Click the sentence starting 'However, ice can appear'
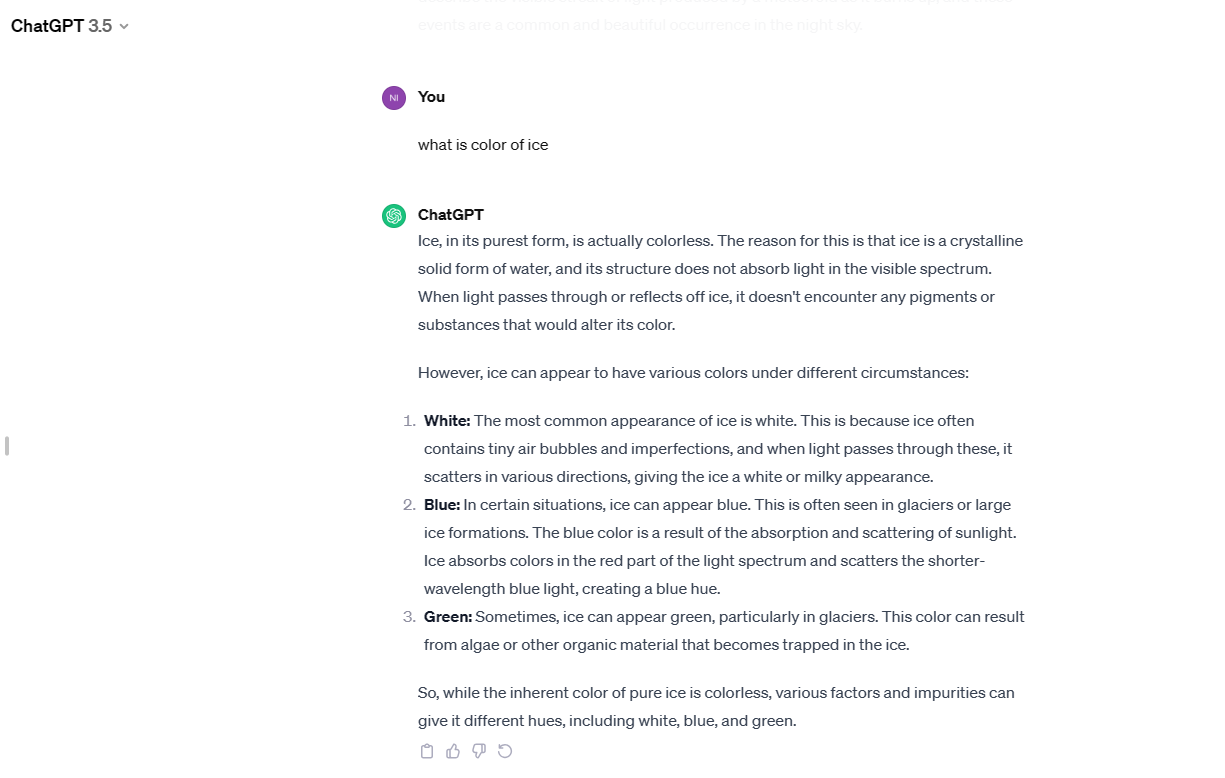1225x778 pixels. pyautogui.click(x=693, y=373)
